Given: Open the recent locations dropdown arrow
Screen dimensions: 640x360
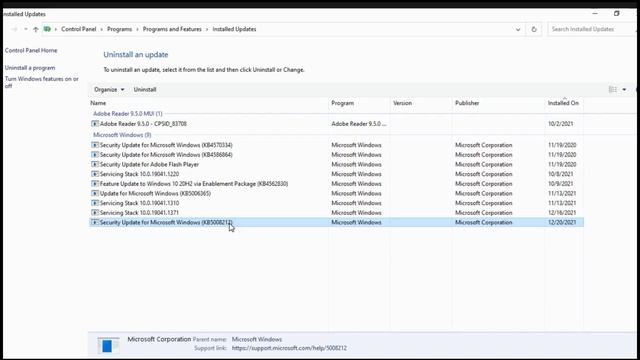Looking at the screenshot, I should [26, 29].
